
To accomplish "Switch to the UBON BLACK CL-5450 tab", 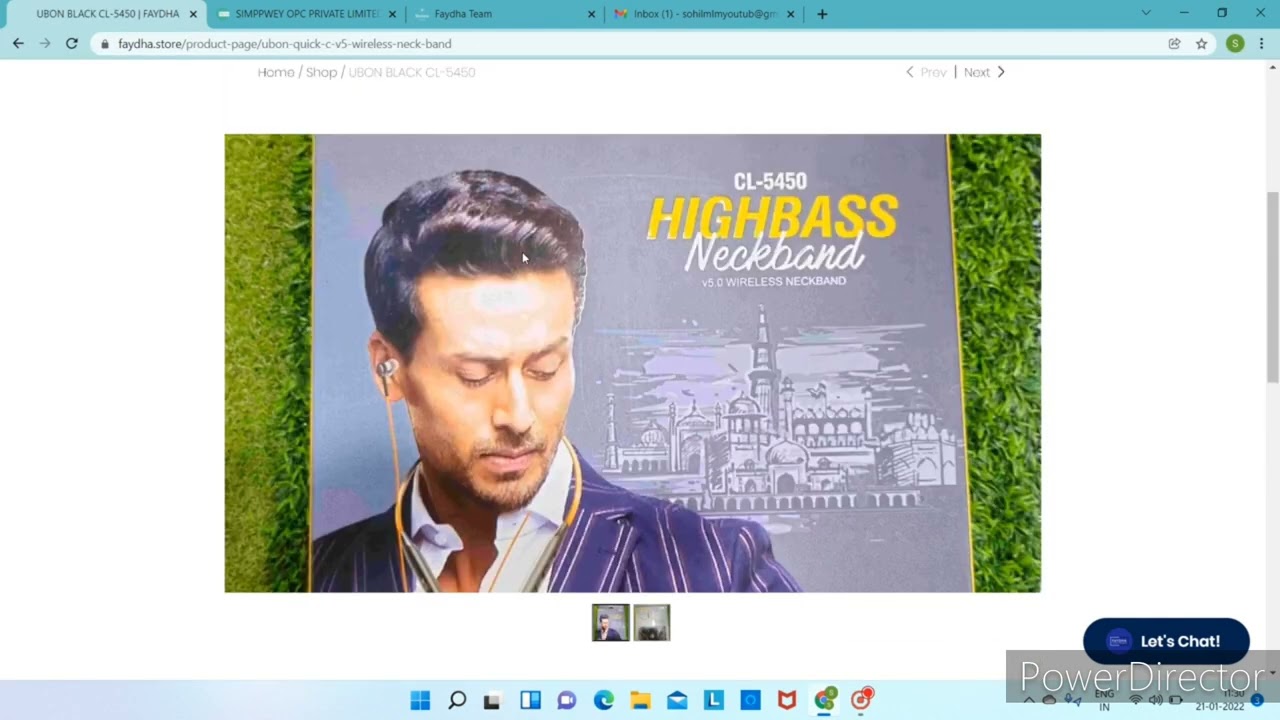I will point(107,14).
